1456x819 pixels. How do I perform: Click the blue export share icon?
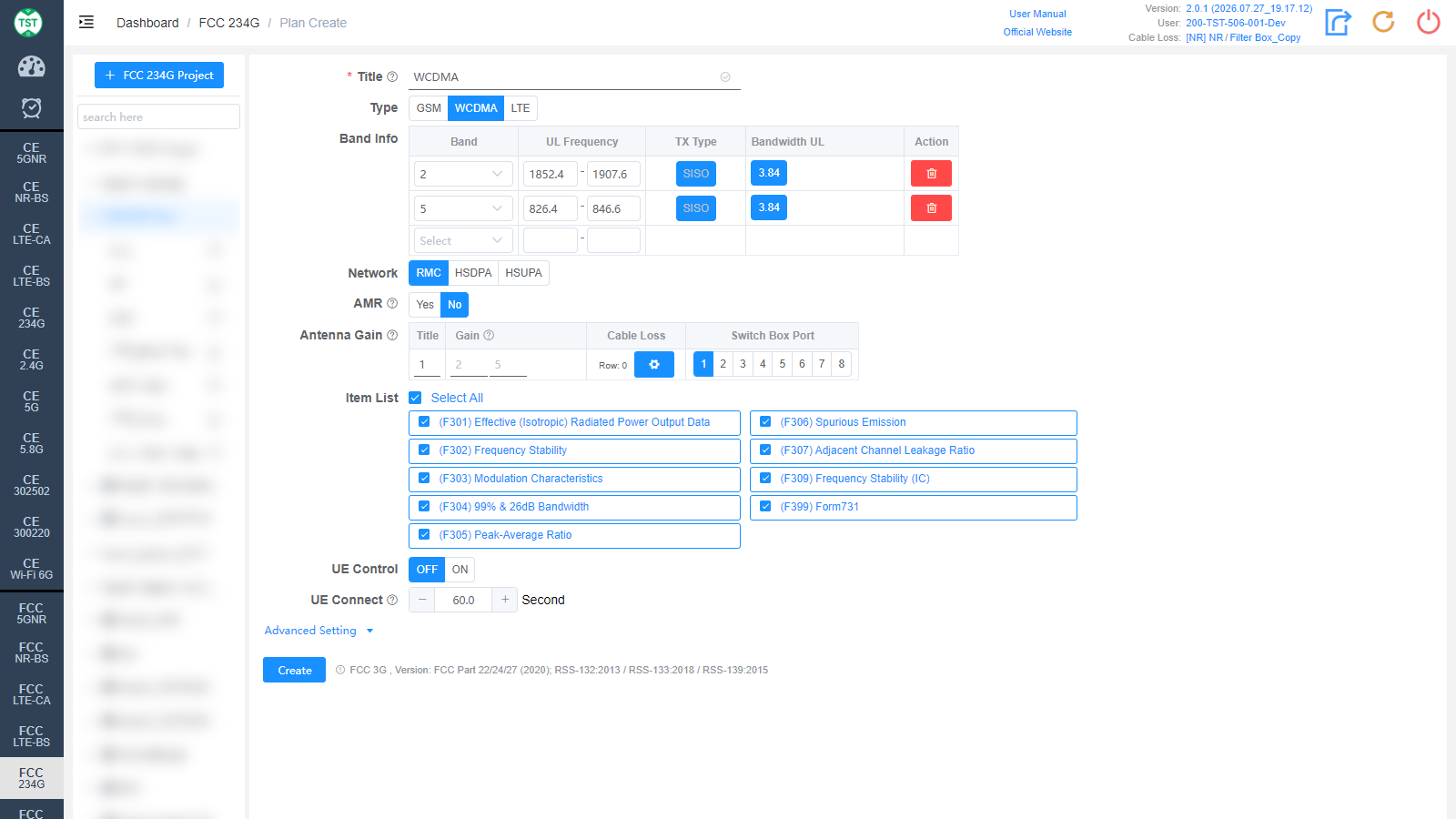pyautogui.click(x=1338, y=22)
